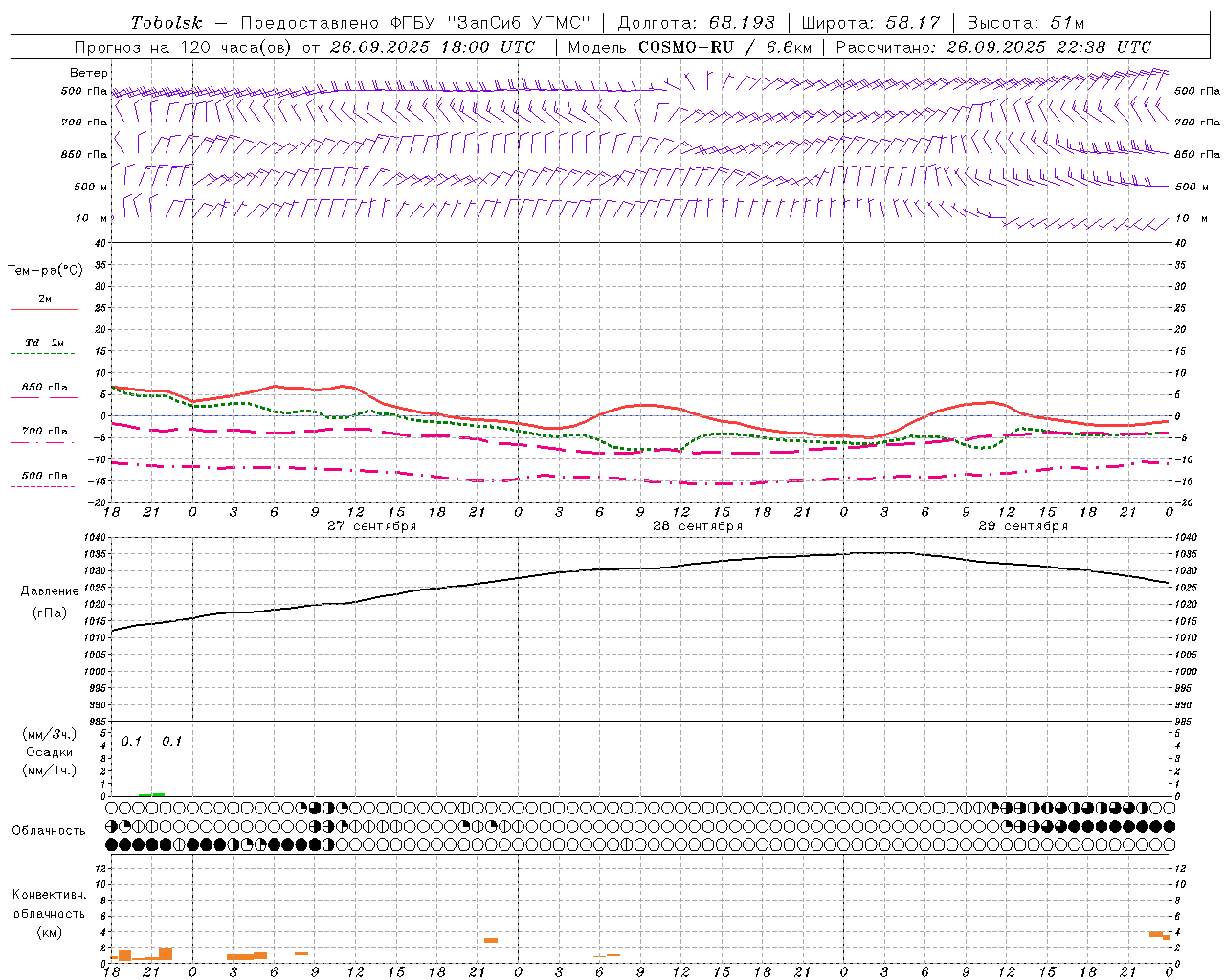Click the (км) convective cloud unit label
This screenshot has width=1225, height=980.
(49, 932)
